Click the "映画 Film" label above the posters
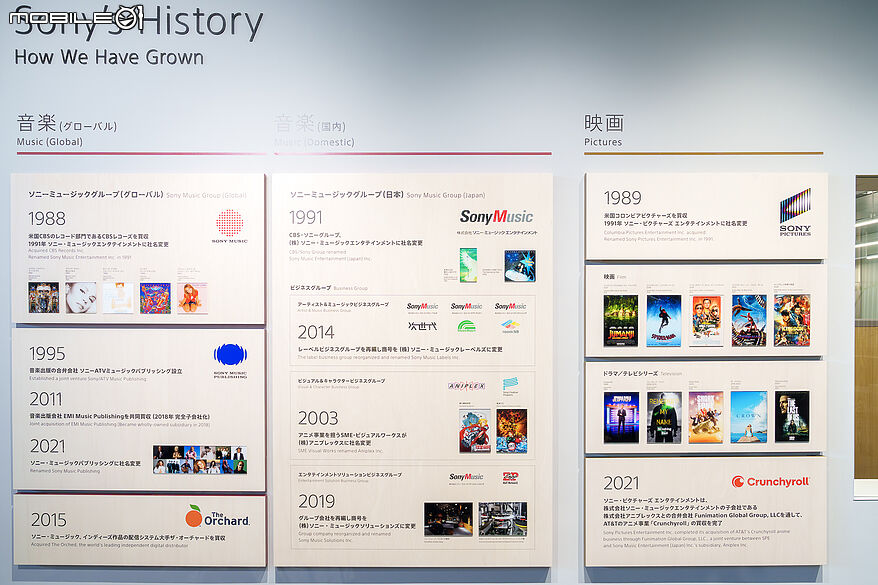Image resolution: width=878 pixels, height=585 pixels. coord(615,277)
